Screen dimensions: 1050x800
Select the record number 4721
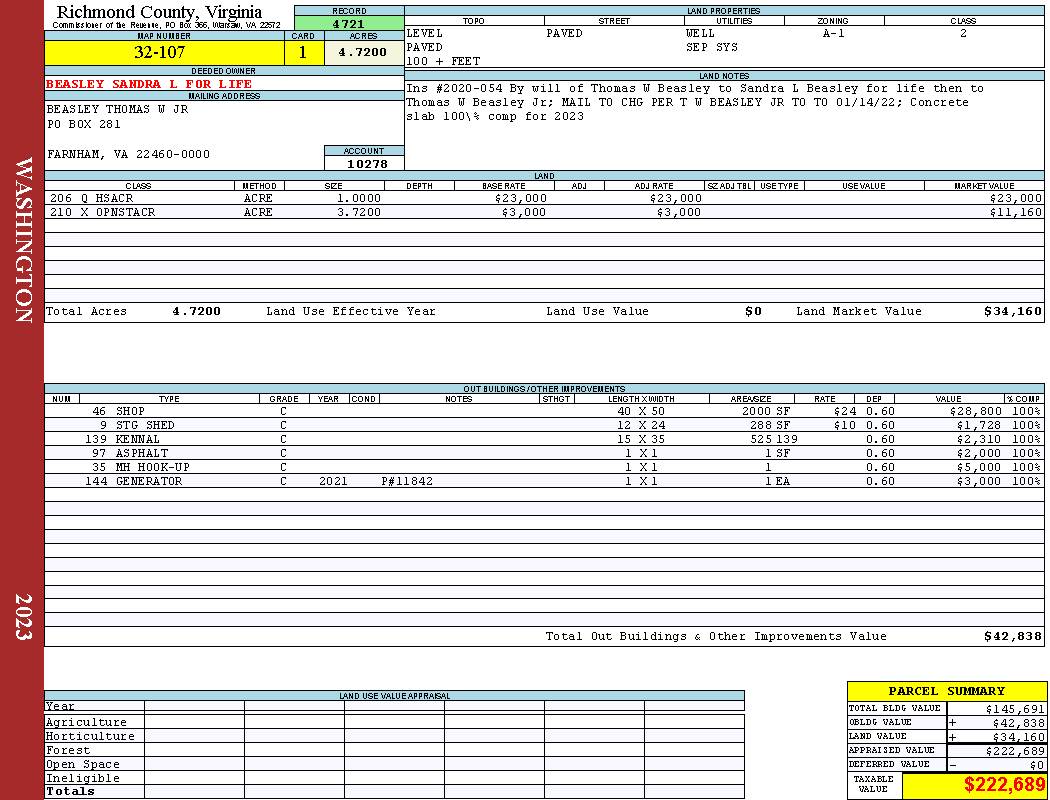click(349, 24)
